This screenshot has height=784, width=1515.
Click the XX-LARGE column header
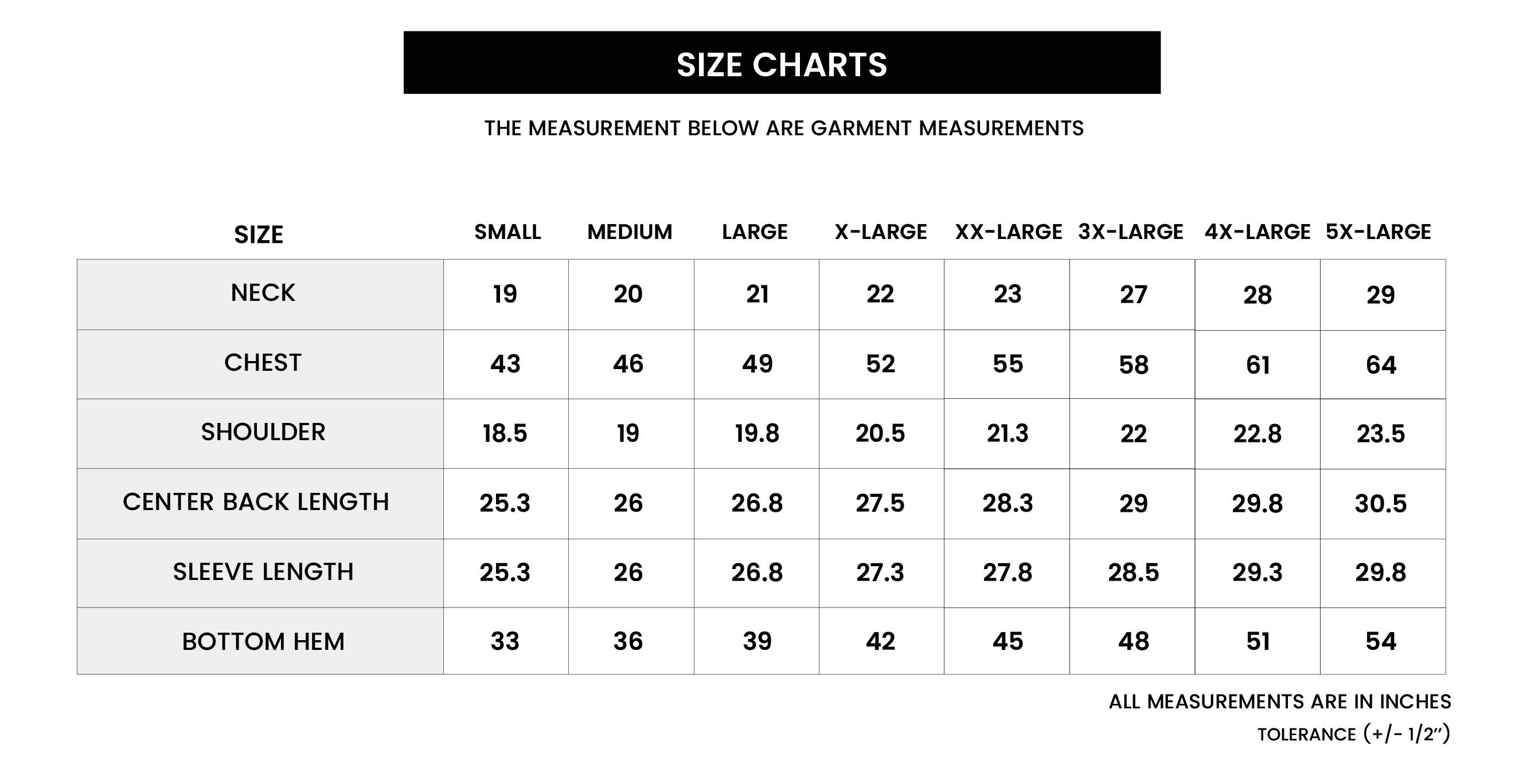click(x=1008, y=232)
